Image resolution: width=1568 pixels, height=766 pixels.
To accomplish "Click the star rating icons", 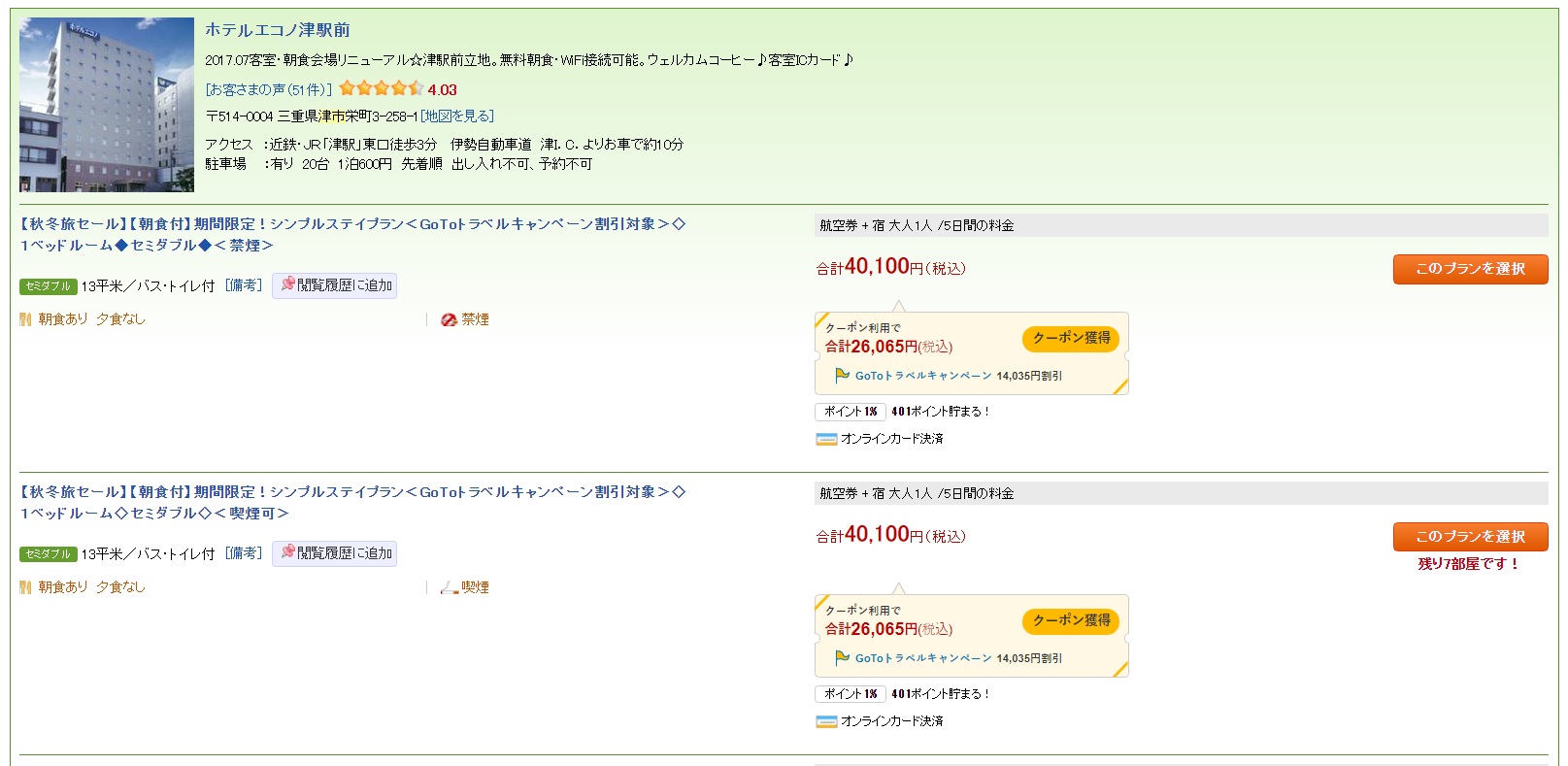I will coord(381,88).
